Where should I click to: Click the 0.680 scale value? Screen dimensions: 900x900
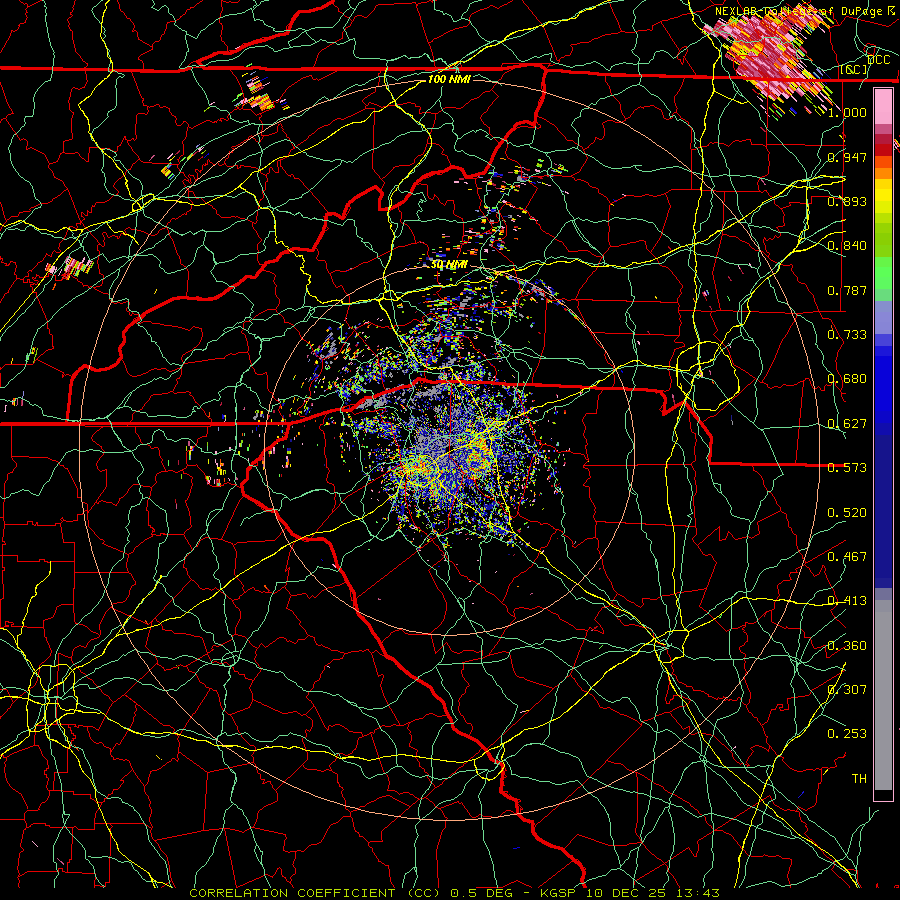847,378
